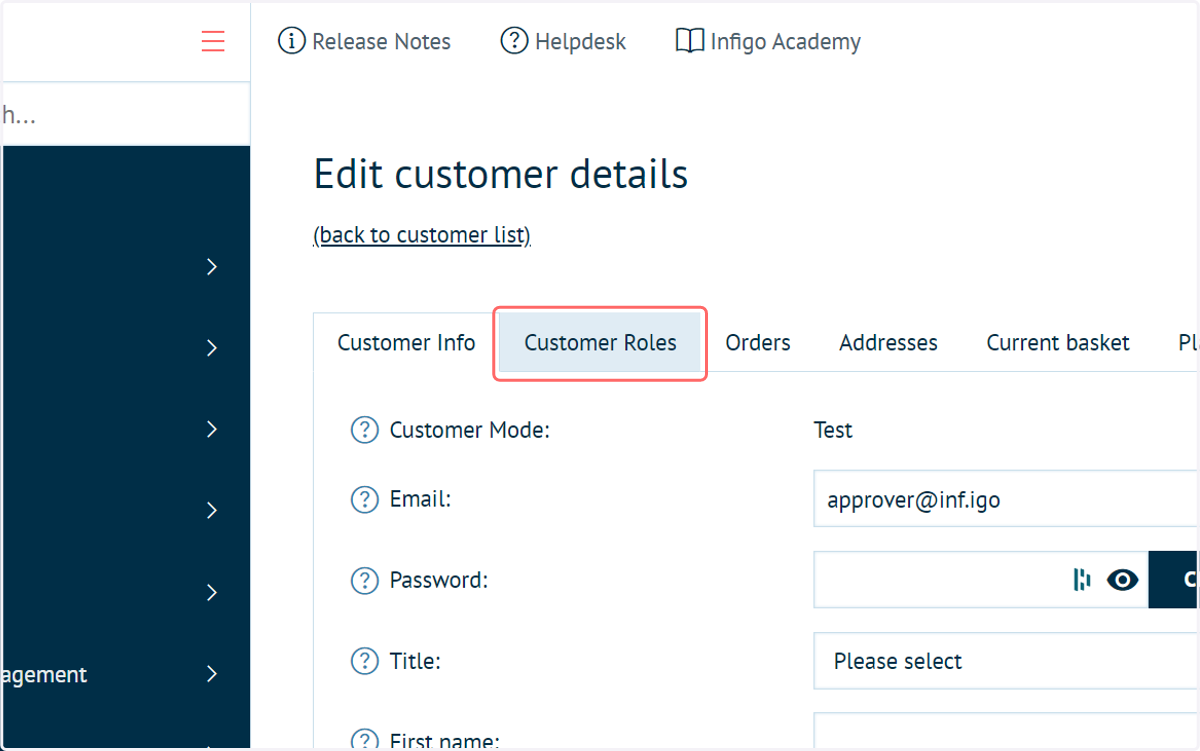Image resolution: width=1200 pixels, height=751 pixels.
Task: Click the 'Edit customer details' heading
Action: point(501,175)
